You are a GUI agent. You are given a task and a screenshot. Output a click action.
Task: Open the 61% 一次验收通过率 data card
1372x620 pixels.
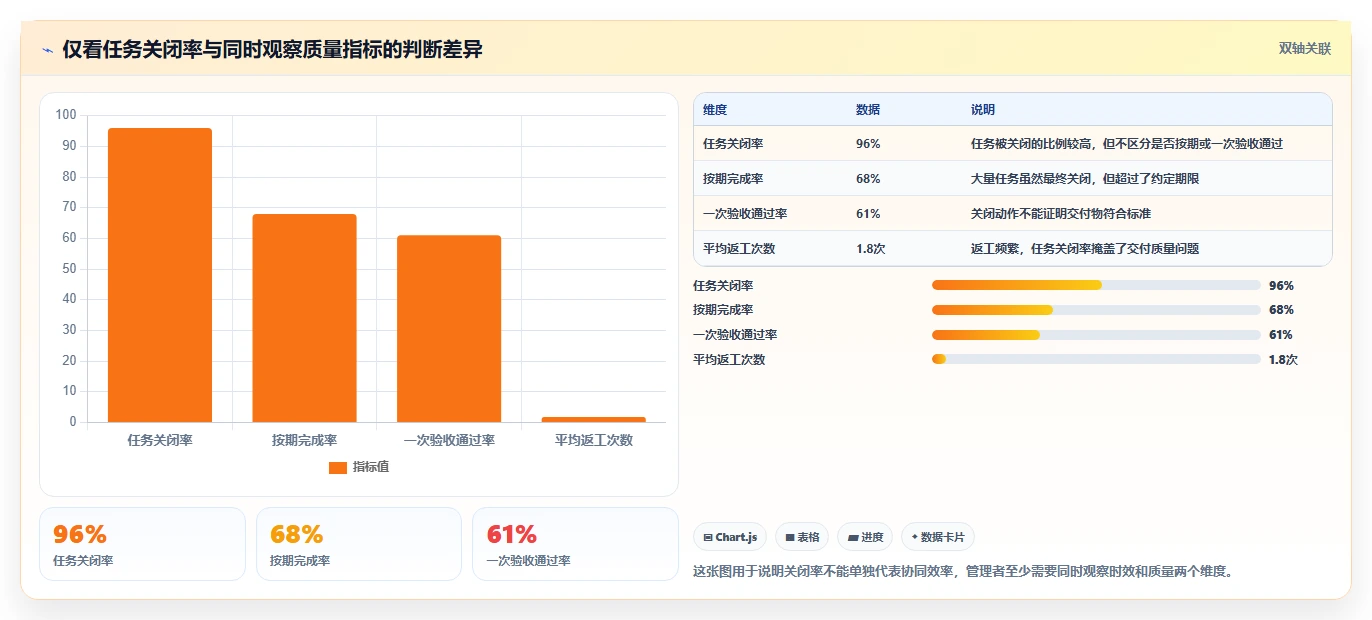(576, 544)
